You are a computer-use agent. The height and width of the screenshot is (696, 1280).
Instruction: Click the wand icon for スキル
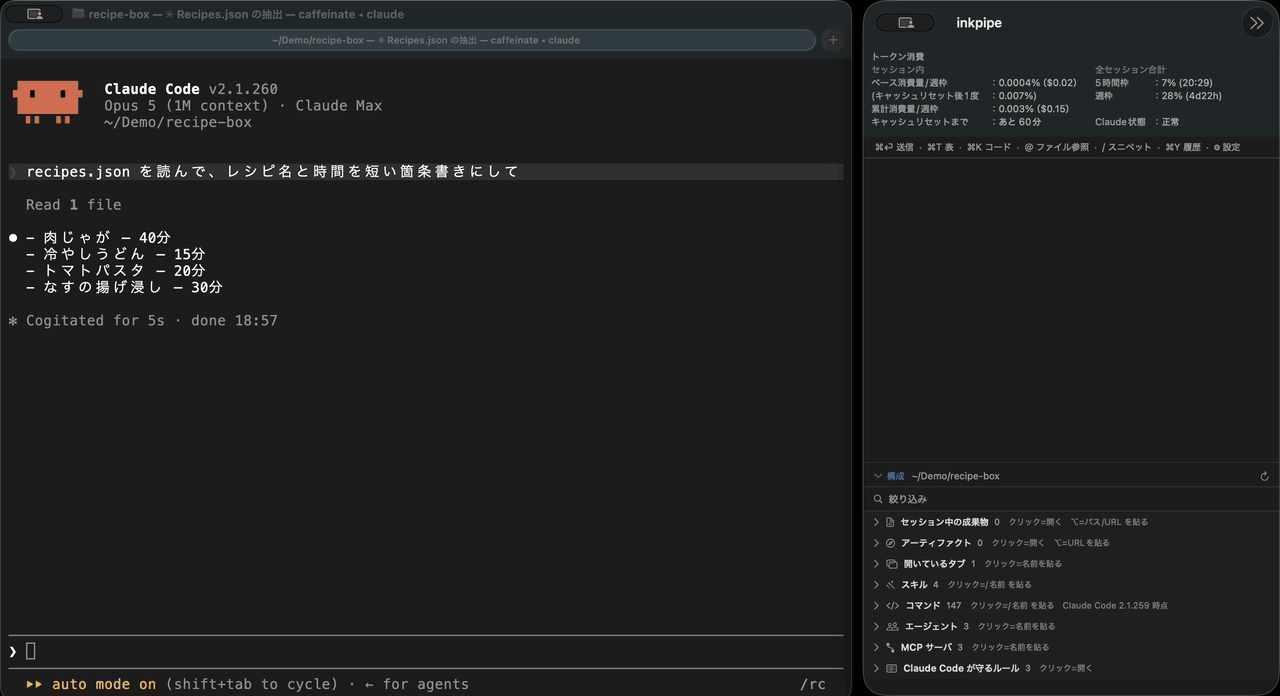coord(890,585)
